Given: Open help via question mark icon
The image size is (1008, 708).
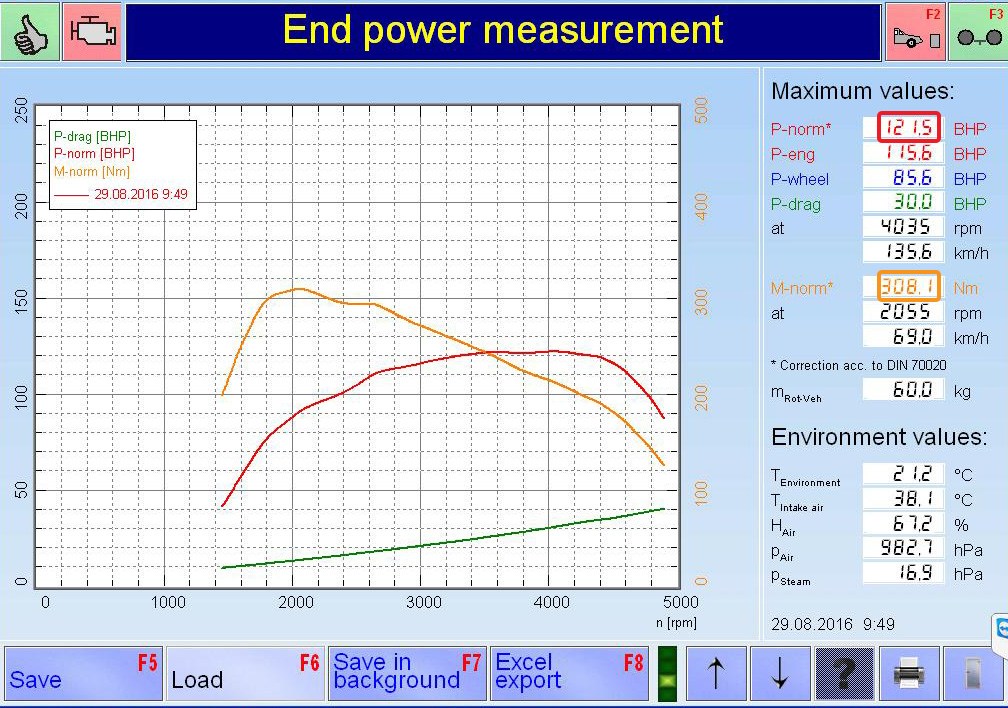Looking at the screenshot, I should (x=845, y=674).
